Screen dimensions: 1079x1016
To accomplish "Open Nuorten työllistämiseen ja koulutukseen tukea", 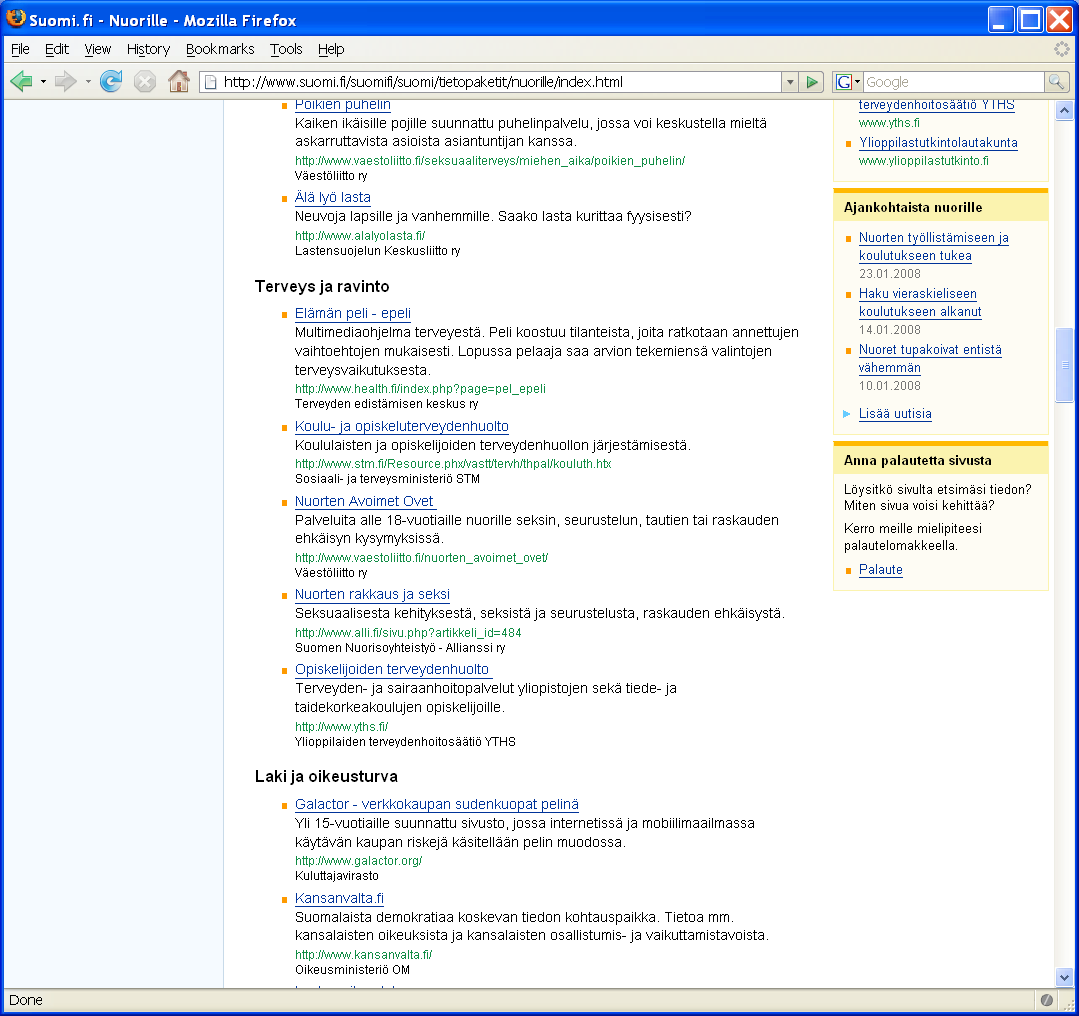I will [x=934, y=246].
